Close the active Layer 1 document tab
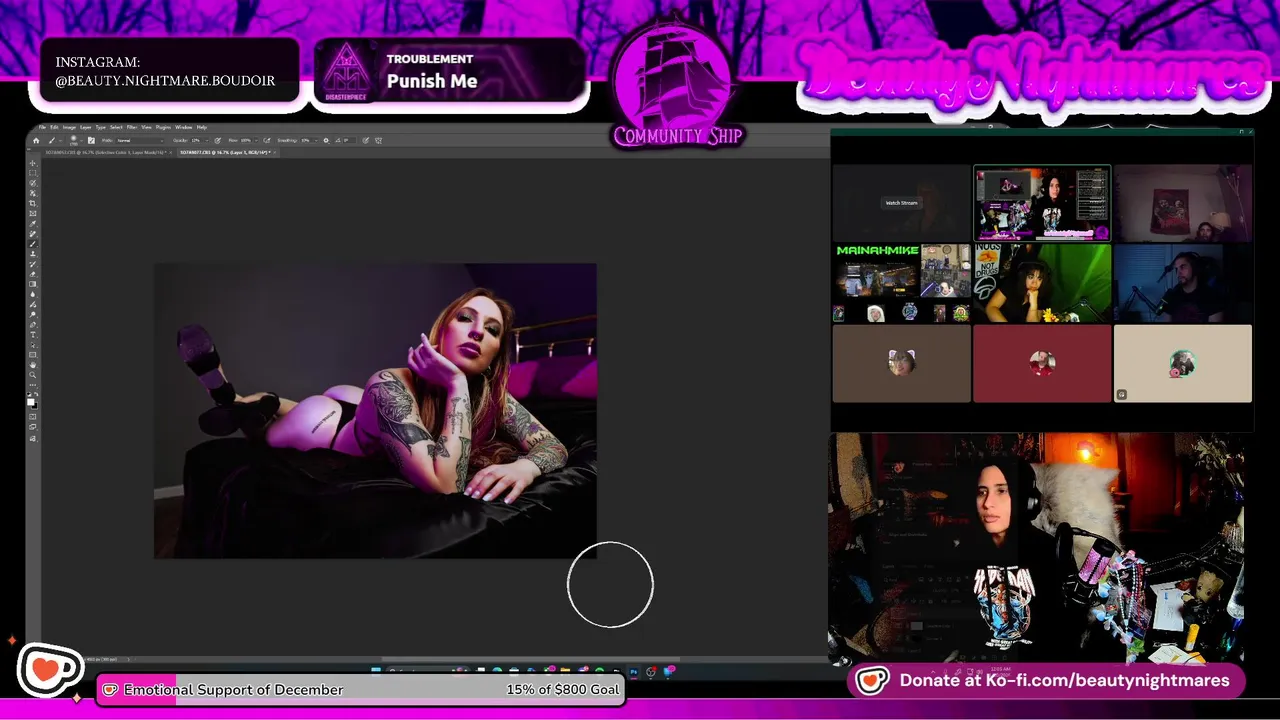 [274, 152]
